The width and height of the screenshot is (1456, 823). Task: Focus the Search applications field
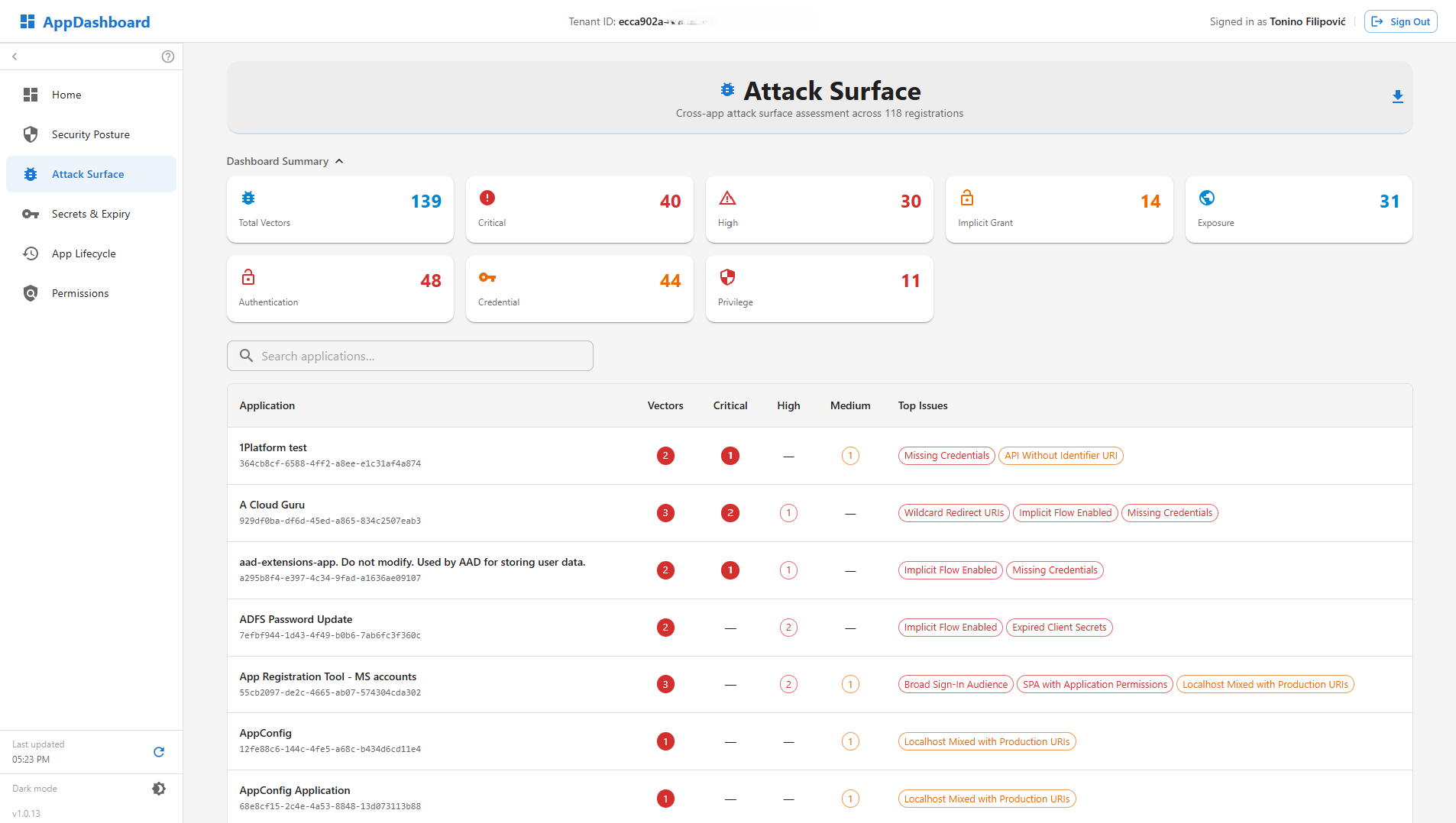[409, 356]
